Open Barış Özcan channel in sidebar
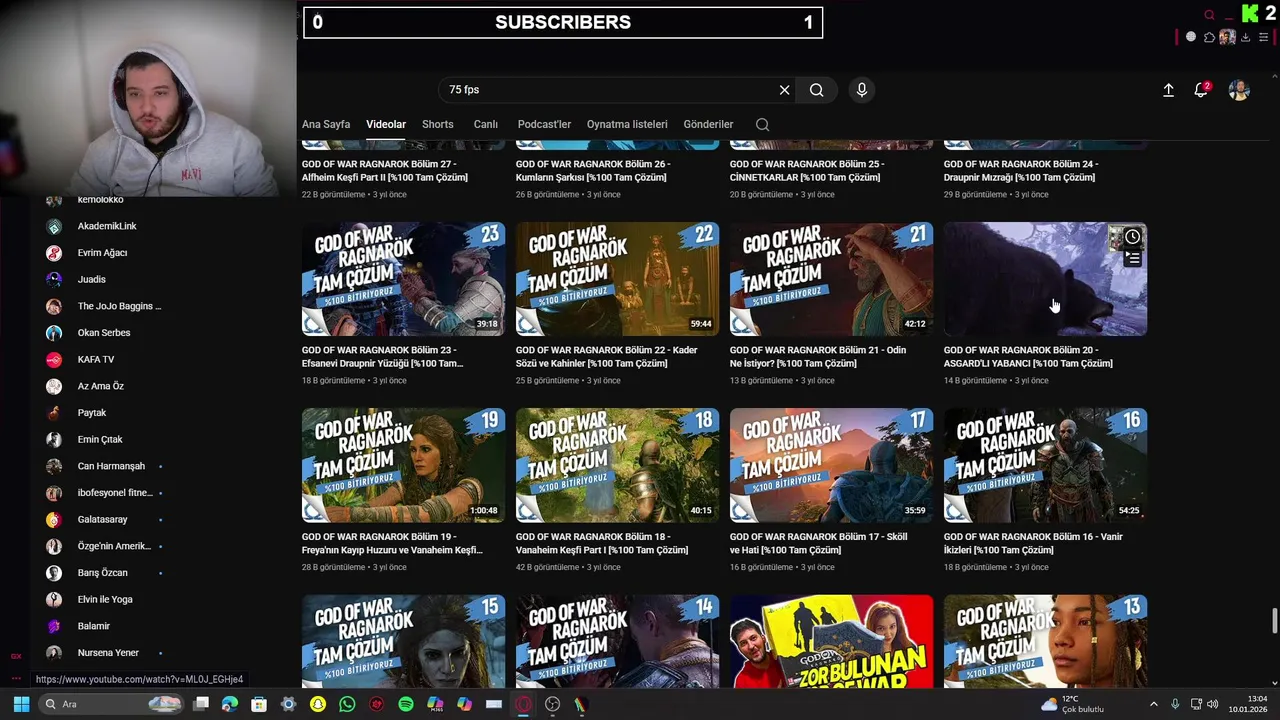The height and width of the screenshot is (720, 1280). (103, 573)
